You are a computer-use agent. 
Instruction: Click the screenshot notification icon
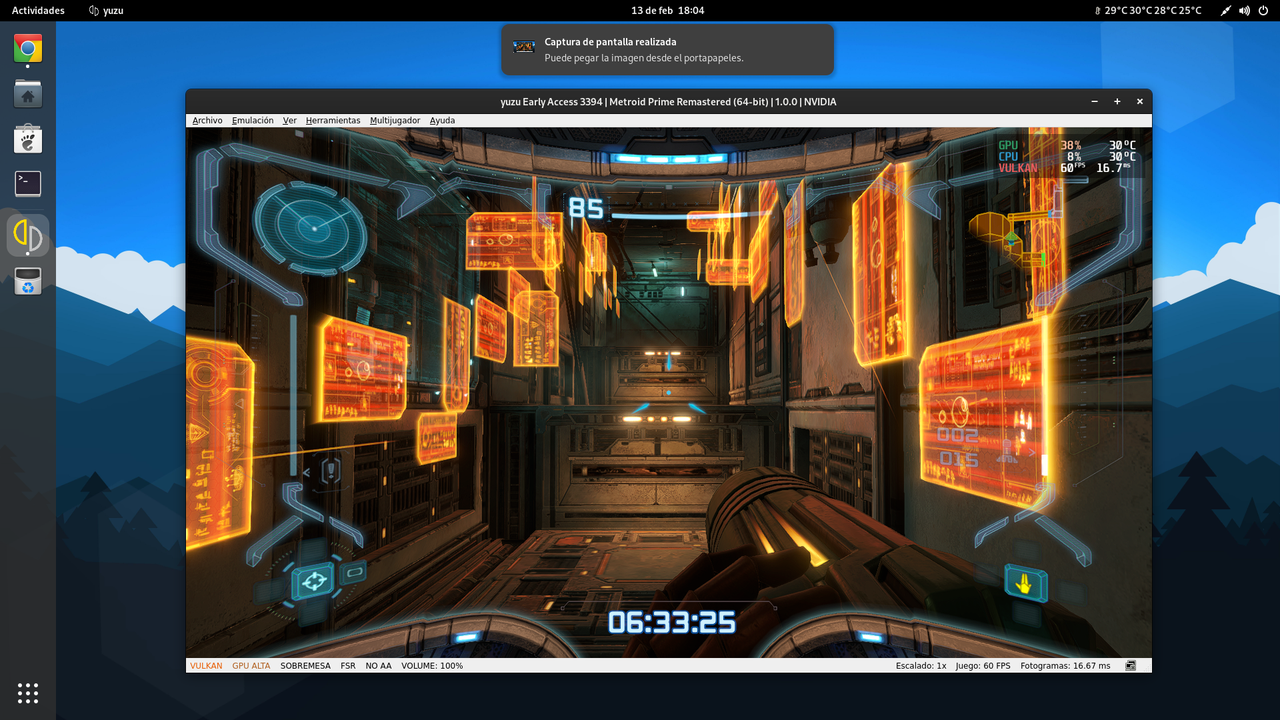point(524,47)
